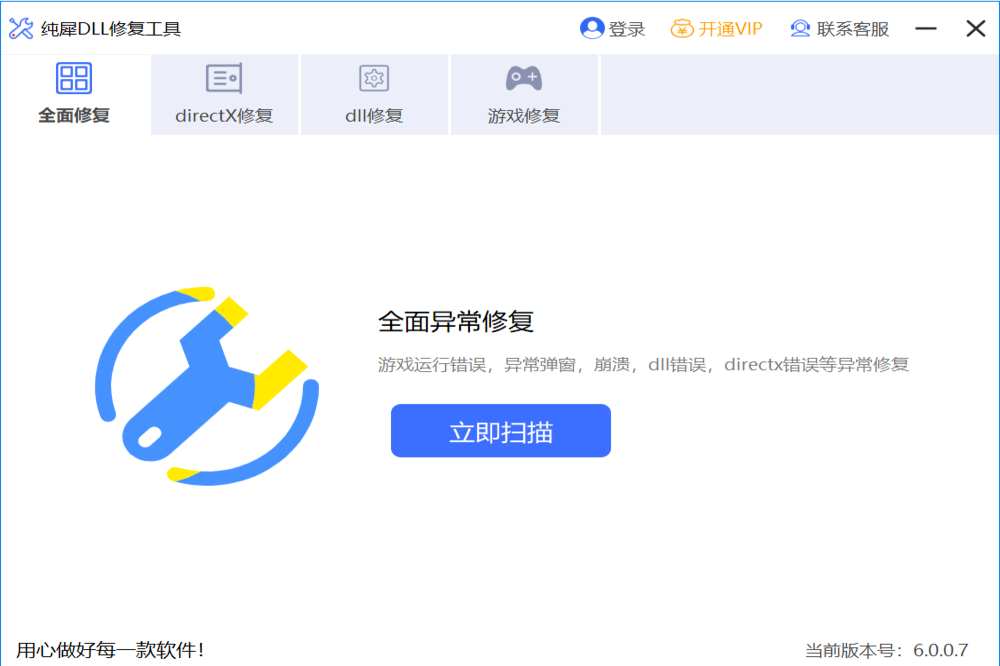Open the 开通VIP link text
This screenshot has width=1000, height=666.
(x=730, y=29)
